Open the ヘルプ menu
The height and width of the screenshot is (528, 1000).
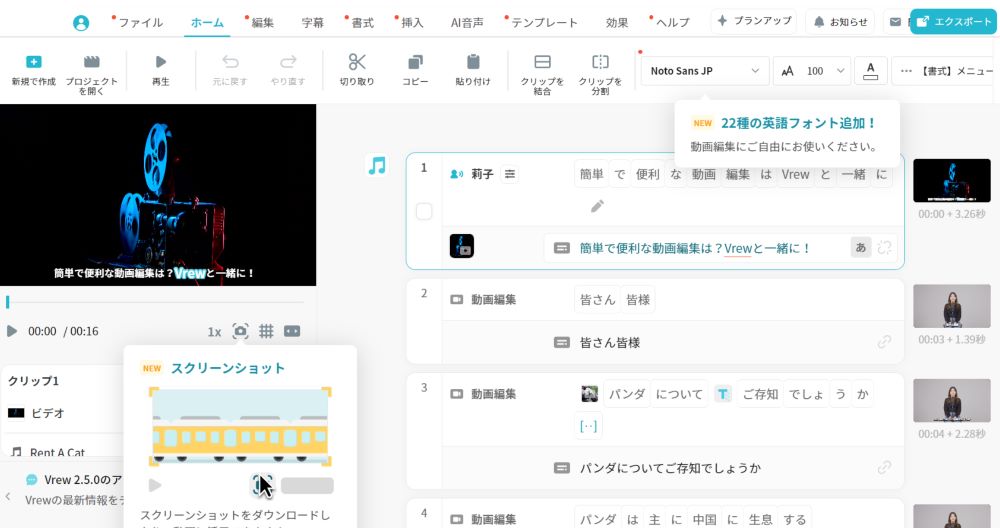673,22
